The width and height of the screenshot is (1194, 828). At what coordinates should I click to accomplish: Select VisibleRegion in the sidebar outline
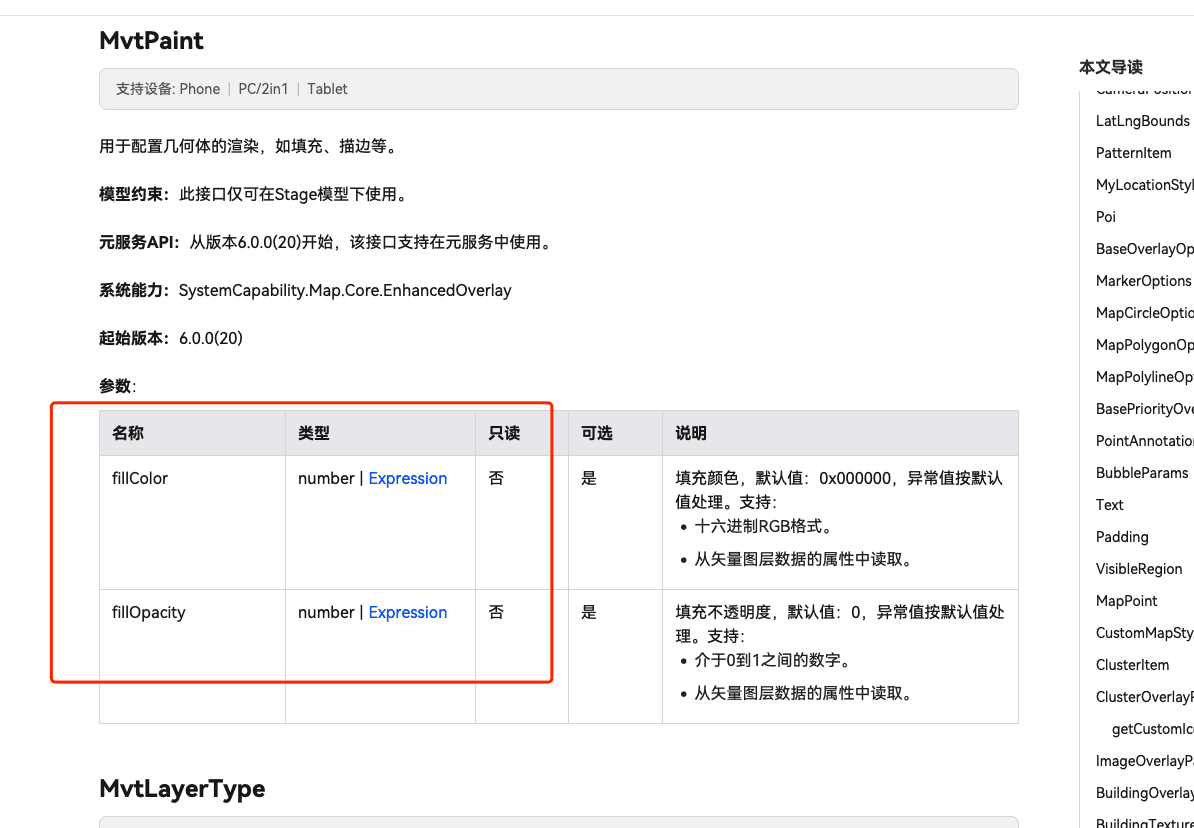point(1138,569)
